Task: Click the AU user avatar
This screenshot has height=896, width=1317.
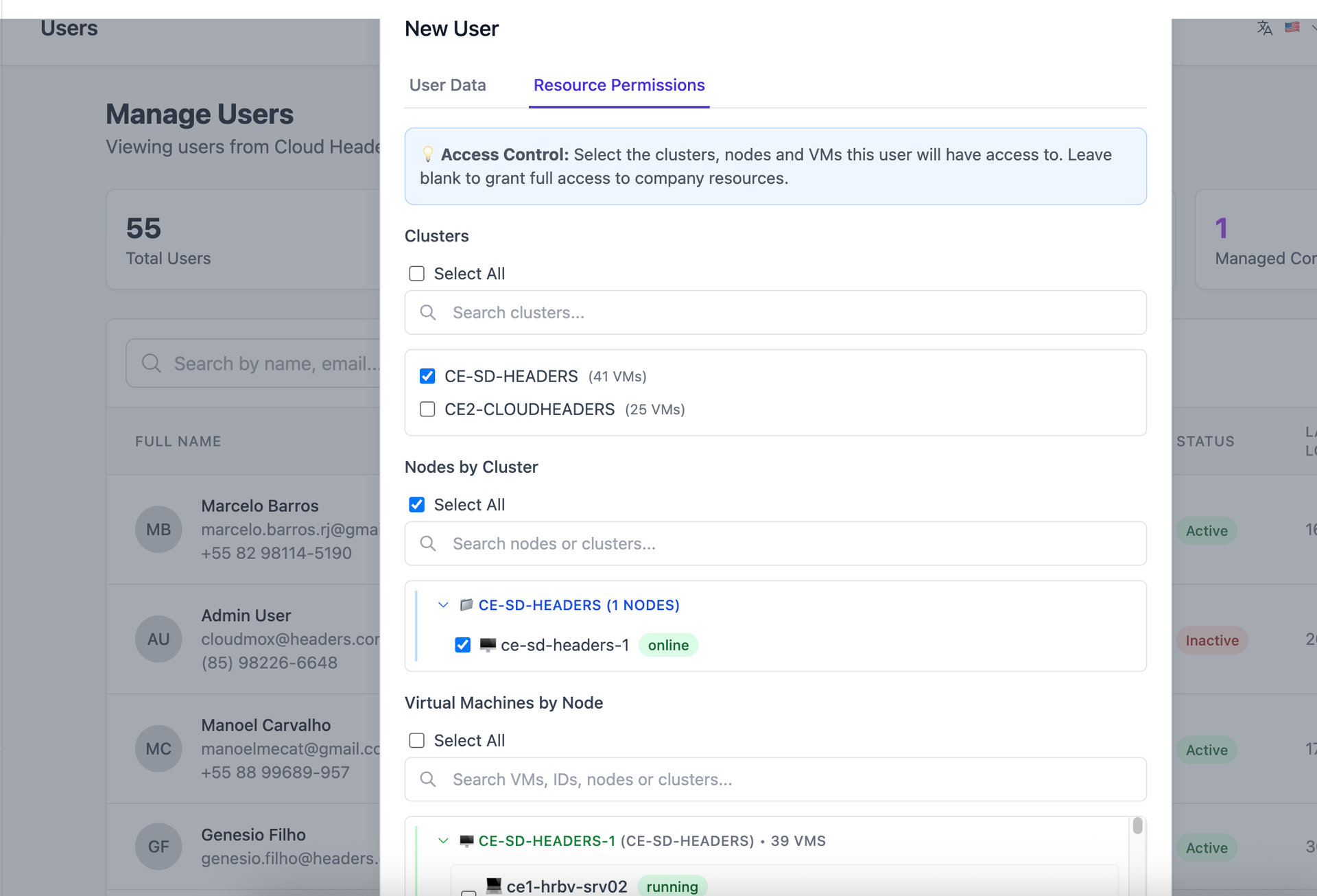Action: [x=158, y=639]
